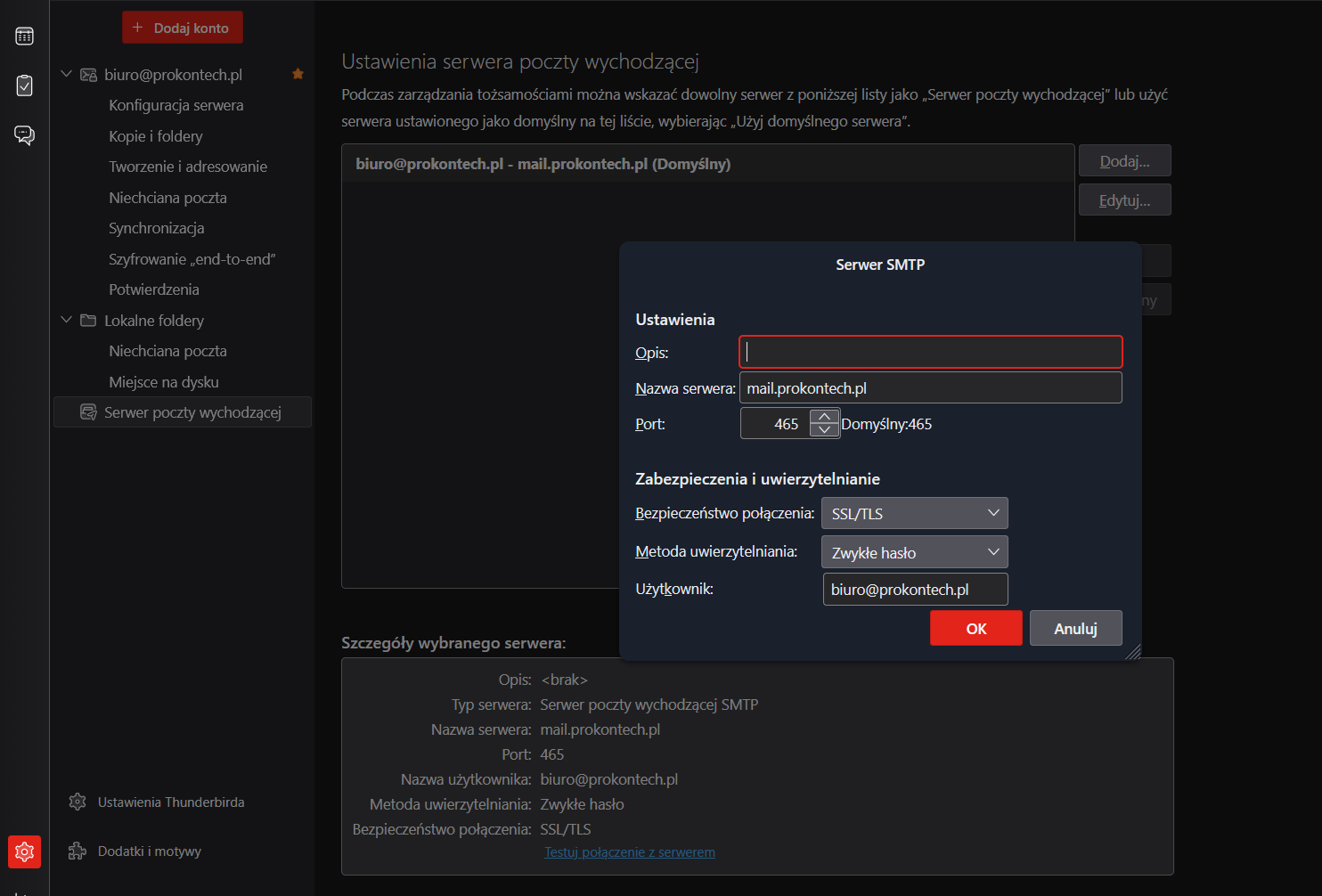Click the Typ serwera value text
The width and height of the screenshot is (1322, 896).
(x=649, y=705)
